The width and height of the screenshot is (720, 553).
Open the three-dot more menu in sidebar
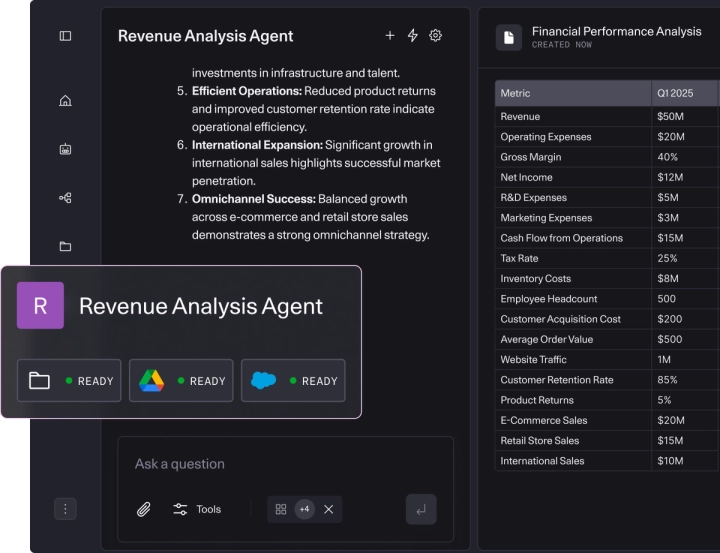click(65, 509)
